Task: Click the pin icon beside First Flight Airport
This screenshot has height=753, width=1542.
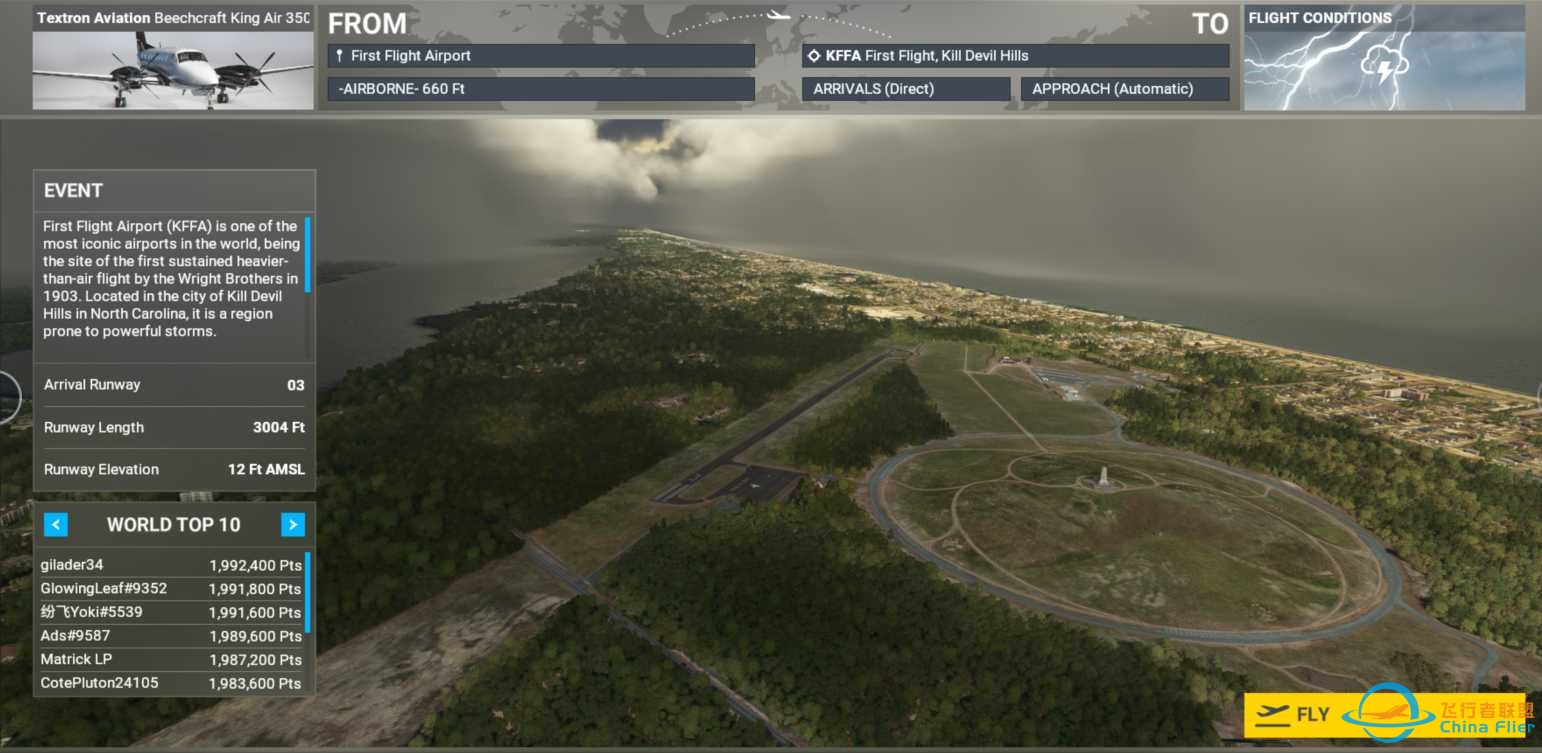Action: coord(339,56)
